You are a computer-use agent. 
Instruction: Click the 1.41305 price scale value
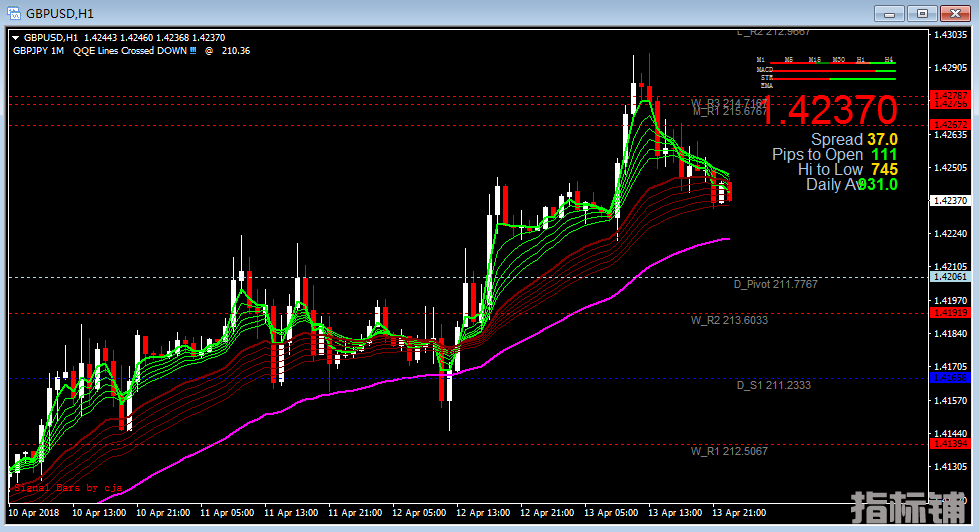950,466
